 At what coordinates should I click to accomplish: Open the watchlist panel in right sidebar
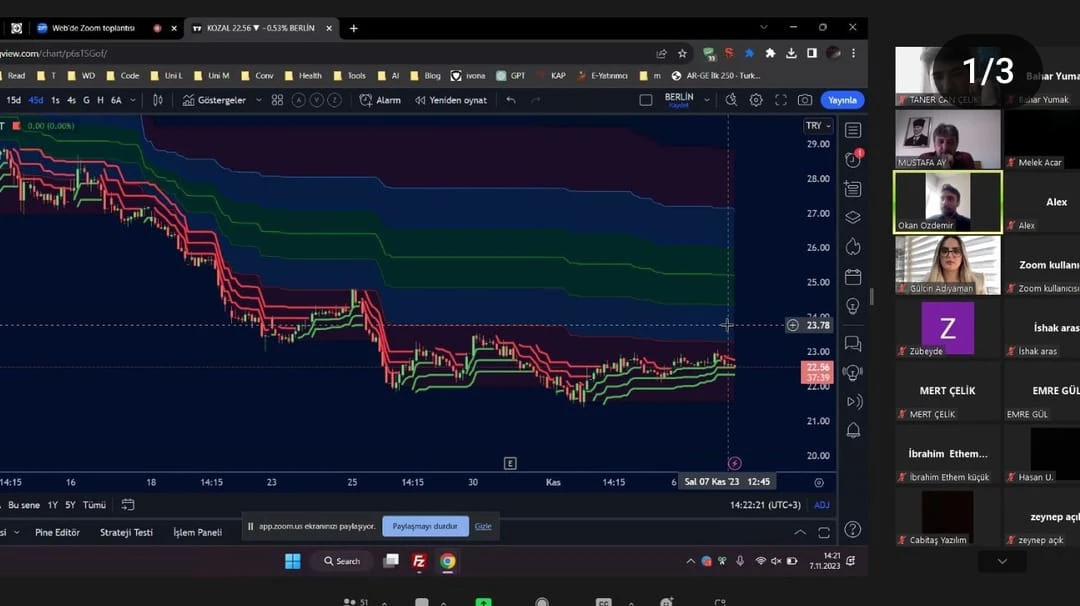coord(853,131)
